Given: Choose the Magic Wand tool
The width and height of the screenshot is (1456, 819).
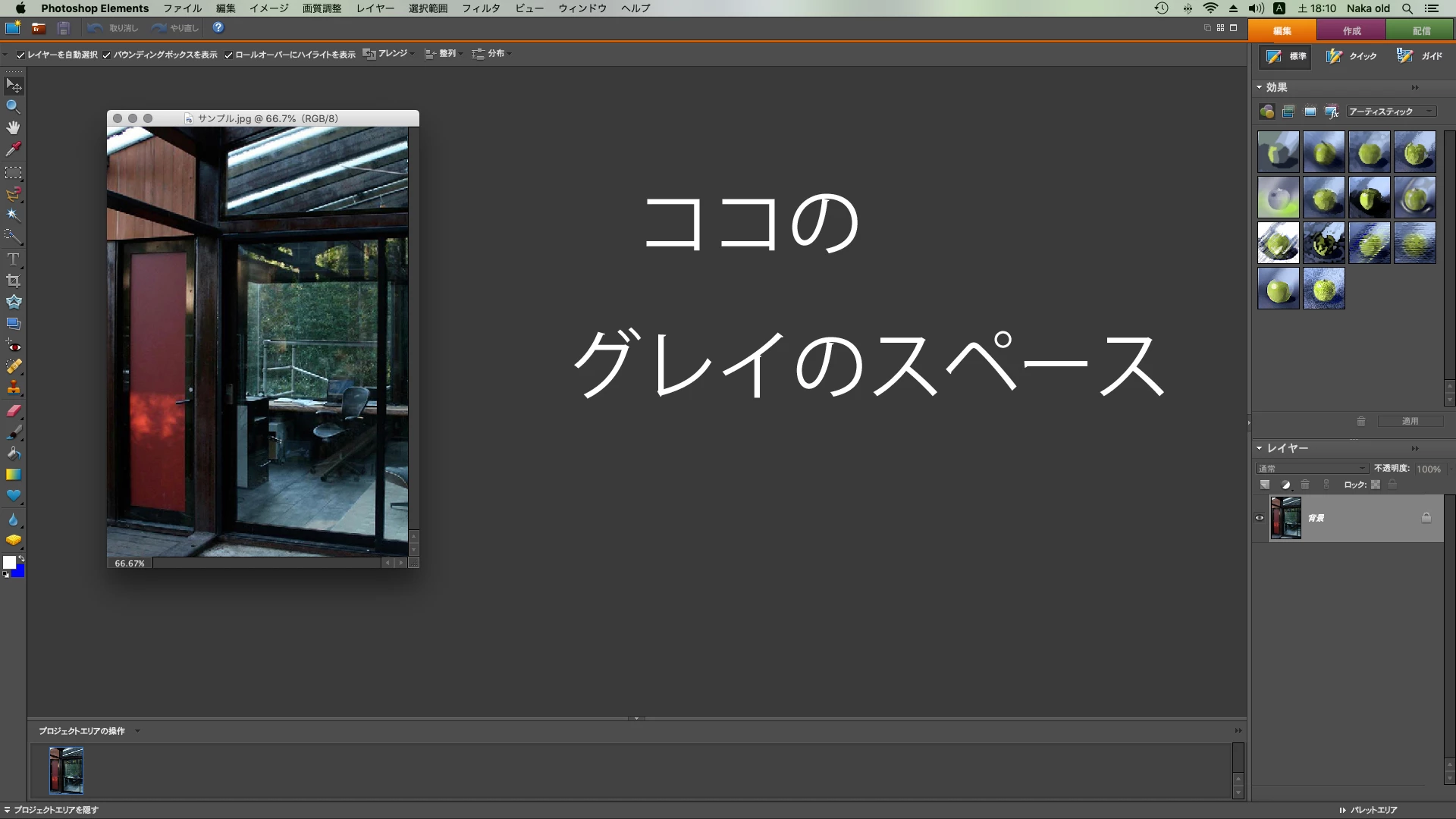Looking at the screenshot, I should (x=13, y=215).
